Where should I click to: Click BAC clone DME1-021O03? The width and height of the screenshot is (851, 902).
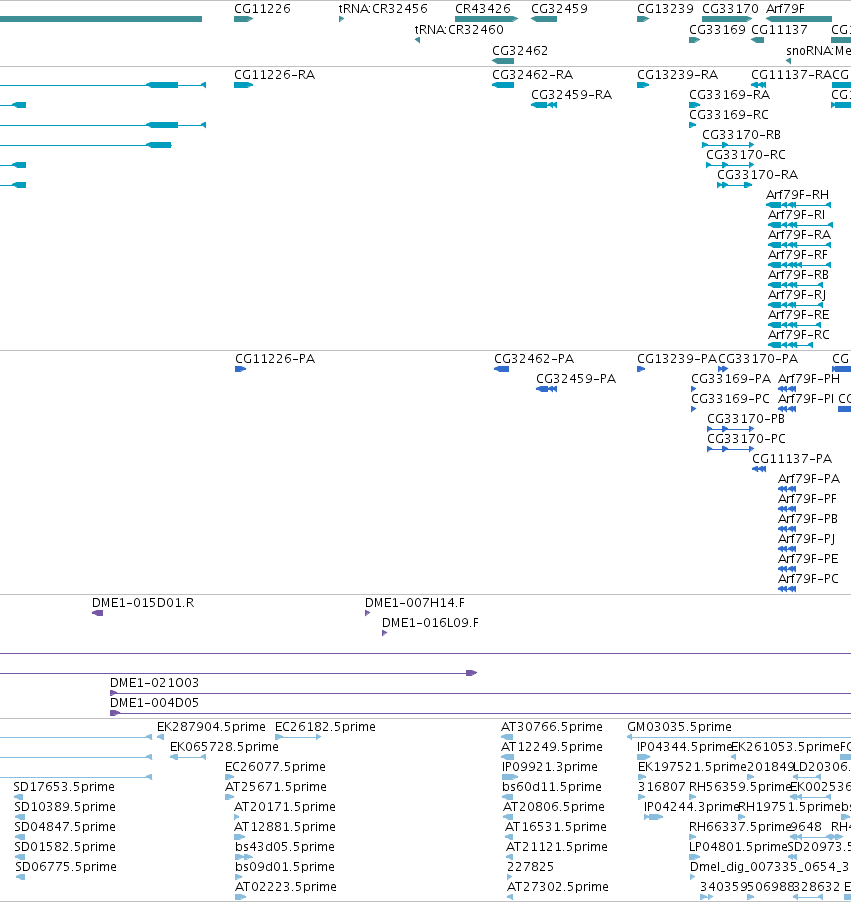point(480,693)
